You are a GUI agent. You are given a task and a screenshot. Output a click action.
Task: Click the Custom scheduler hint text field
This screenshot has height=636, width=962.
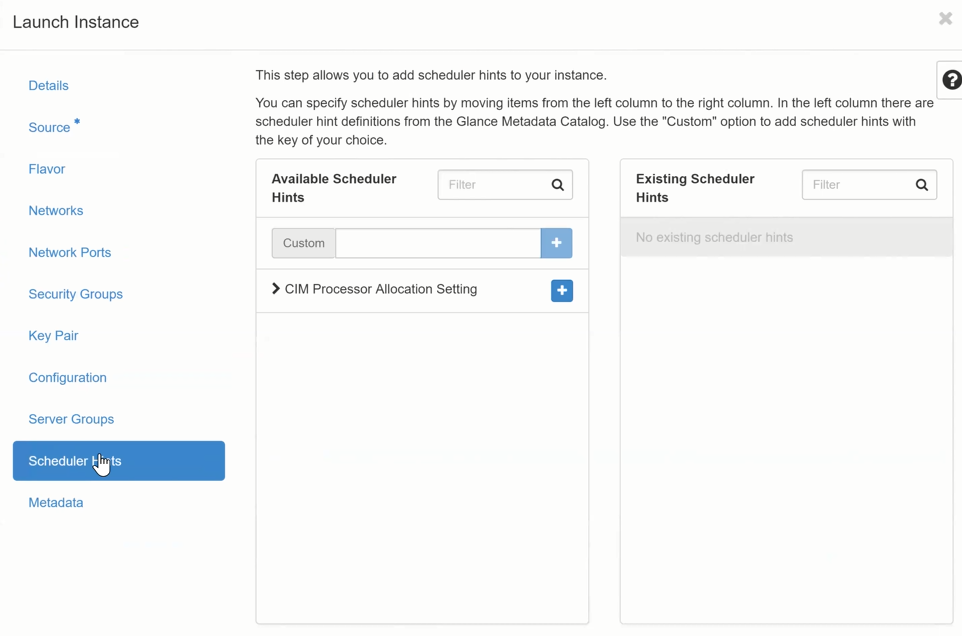tap(438, 243)
